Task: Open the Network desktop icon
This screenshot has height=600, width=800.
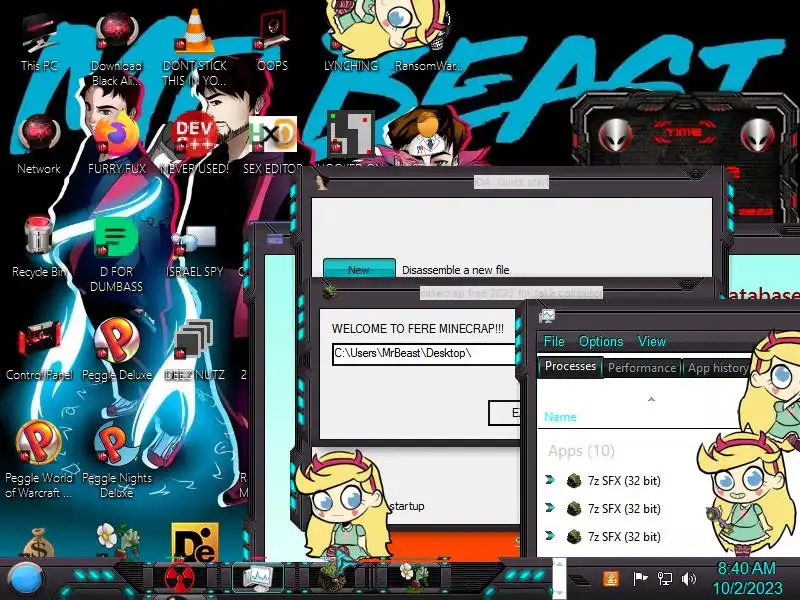Action: coord(39,146)
